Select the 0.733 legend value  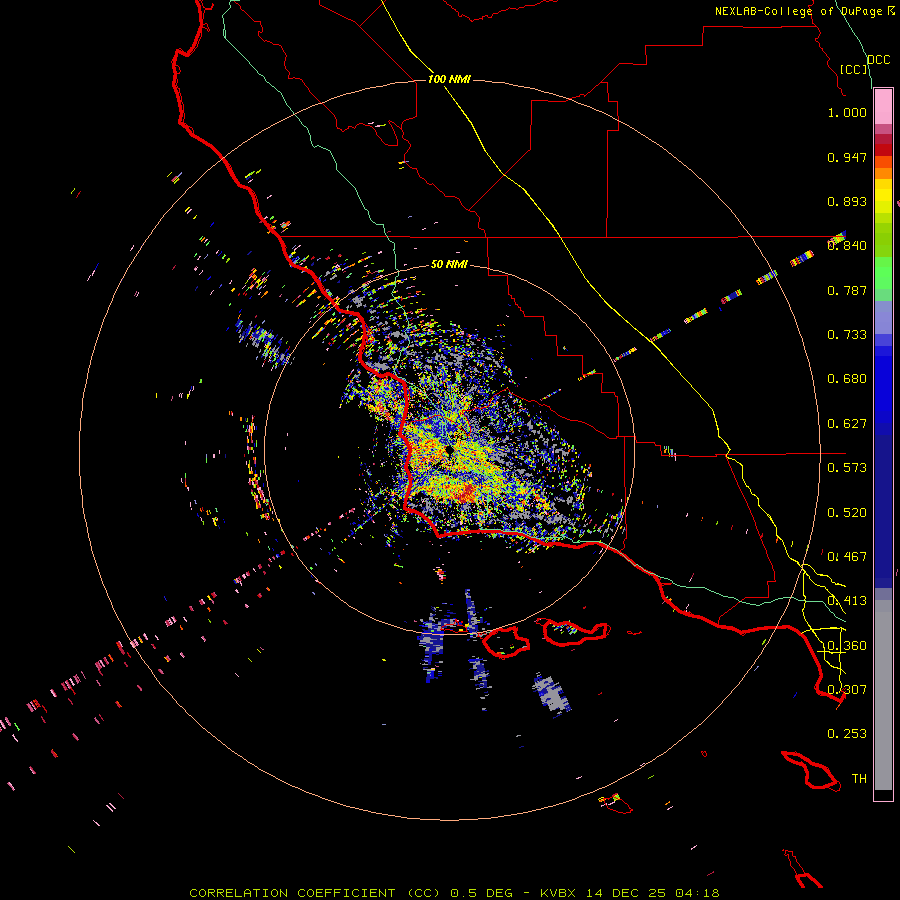(x=847, y=335)
